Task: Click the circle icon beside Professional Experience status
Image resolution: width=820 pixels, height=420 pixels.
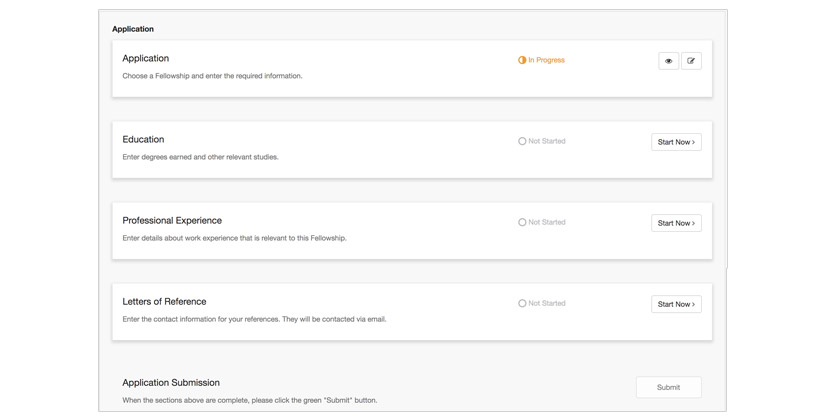Action: [522, 222]
